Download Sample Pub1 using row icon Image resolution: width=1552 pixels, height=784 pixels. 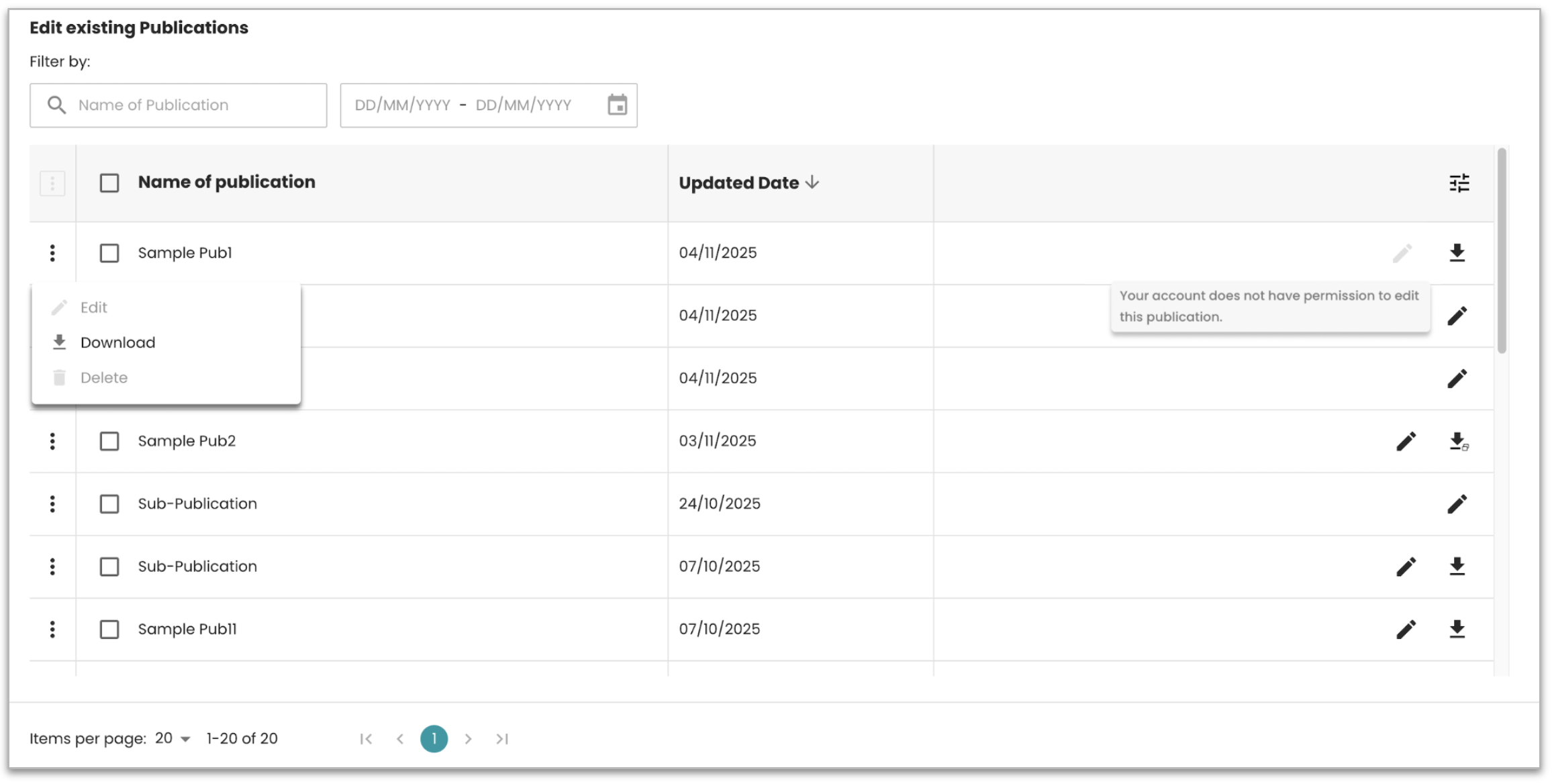point(1457,253)
